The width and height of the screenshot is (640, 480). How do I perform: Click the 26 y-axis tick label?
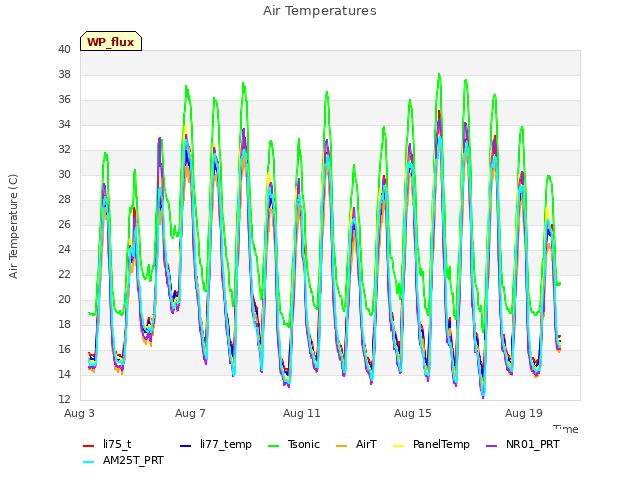(x=64, y=224)
